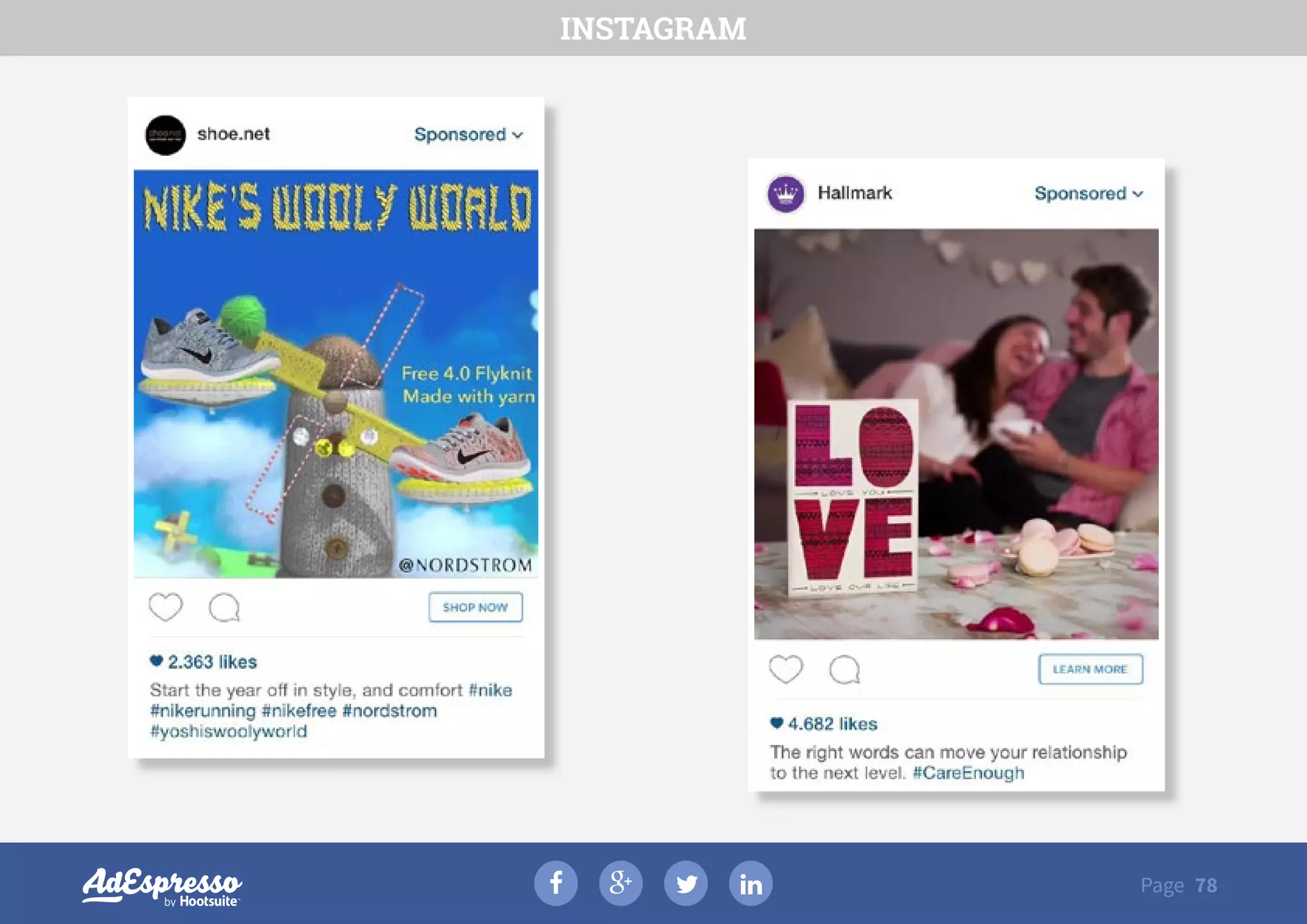Click the INSTAGRAM heading
The height and width of the screenshot is (924, 1307).
653,29
